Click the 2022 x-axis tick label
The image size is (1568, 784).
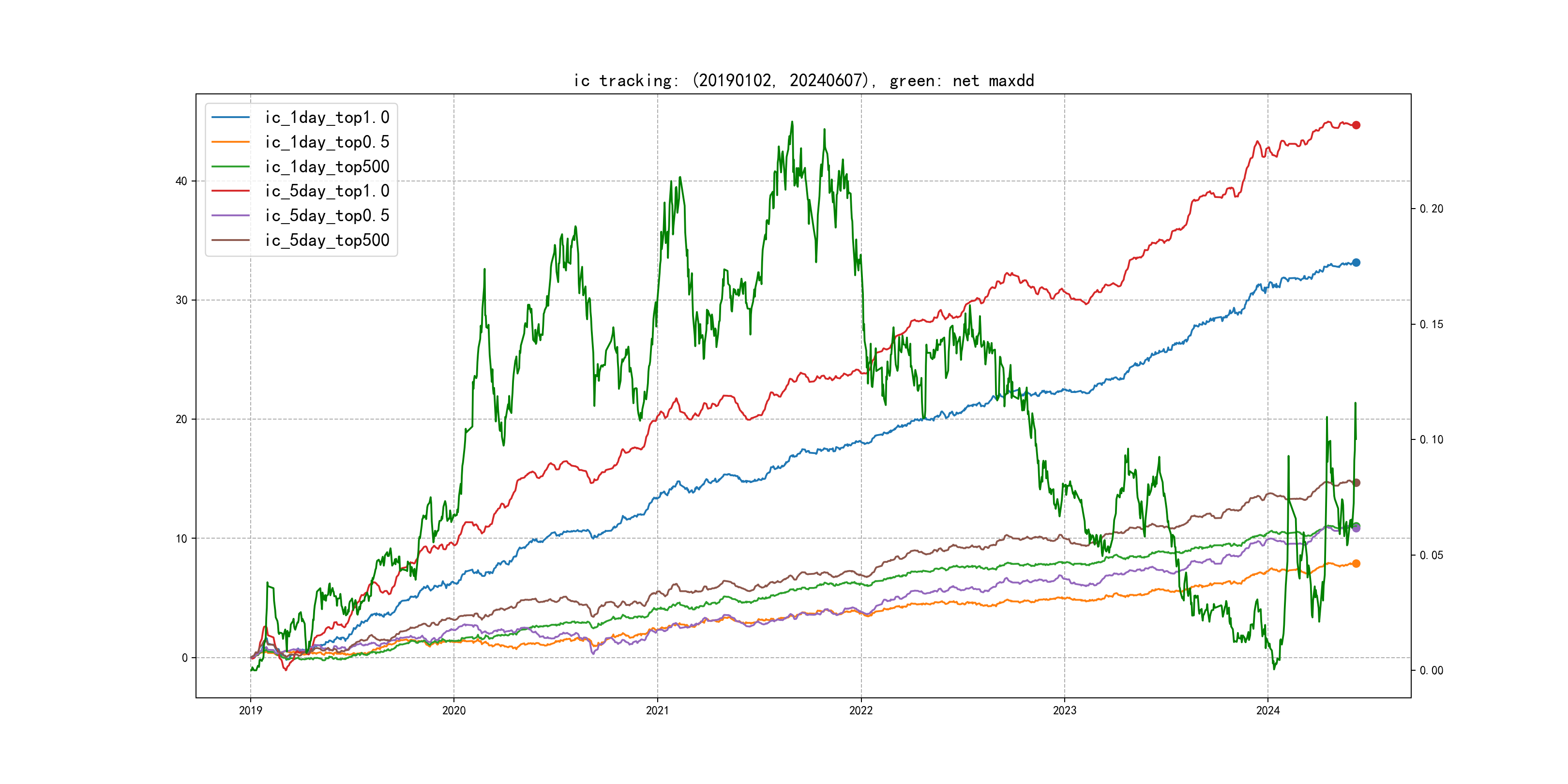860,710
